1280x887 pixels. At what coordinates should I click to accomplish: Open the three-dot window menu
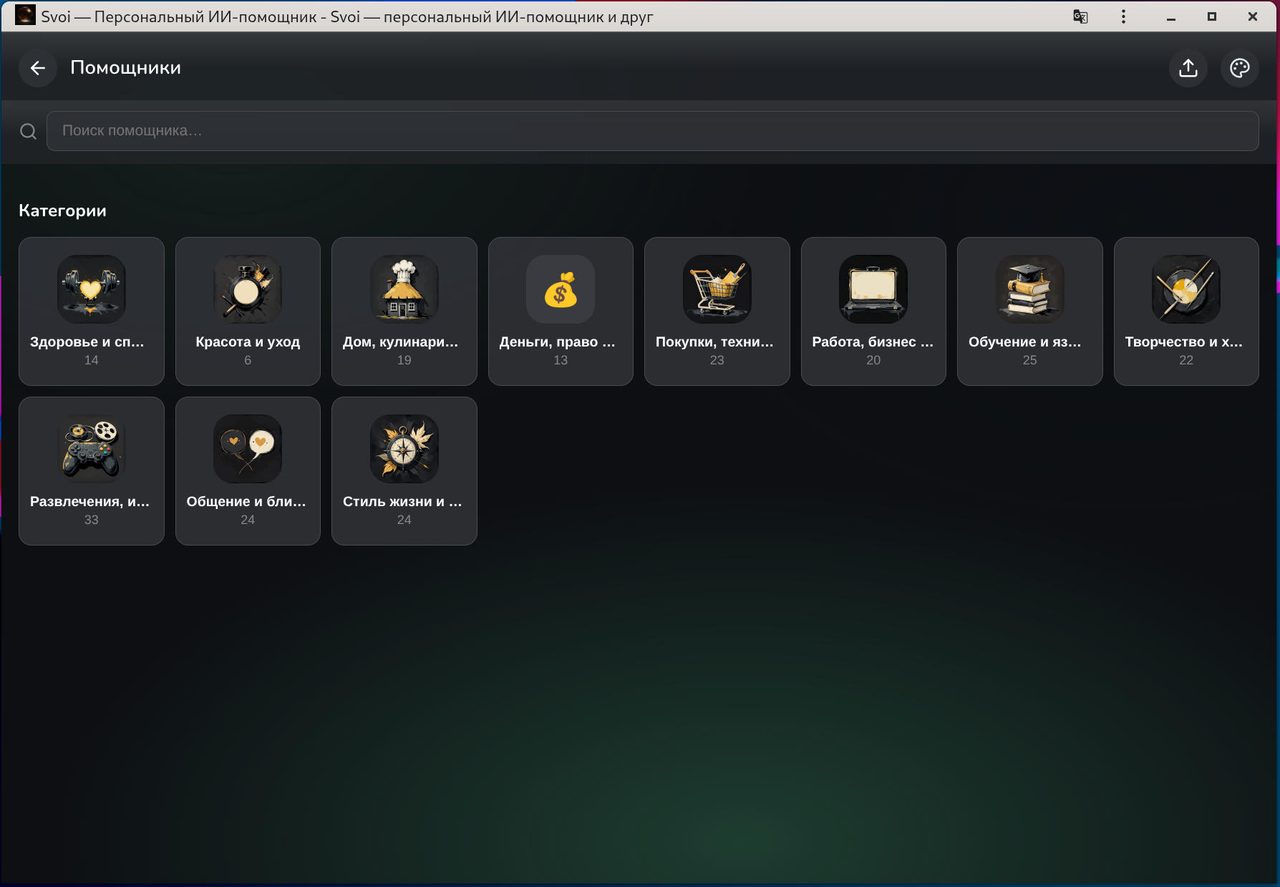(1124, 16)
